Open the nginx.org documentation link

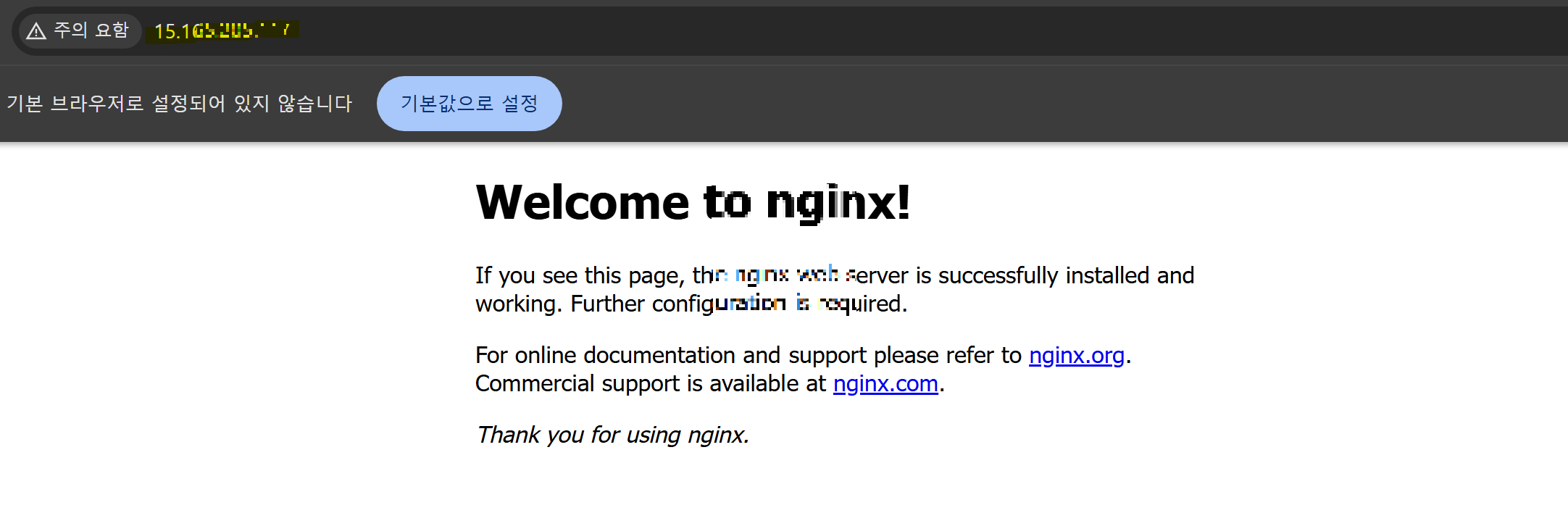click(x=1077, y=355)
